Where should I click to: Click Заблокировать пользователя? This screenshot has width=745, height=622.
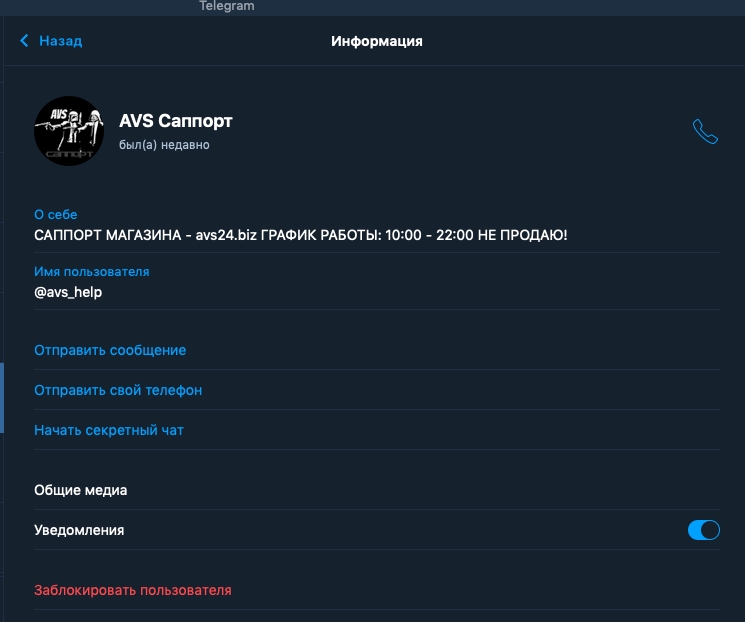133,590
